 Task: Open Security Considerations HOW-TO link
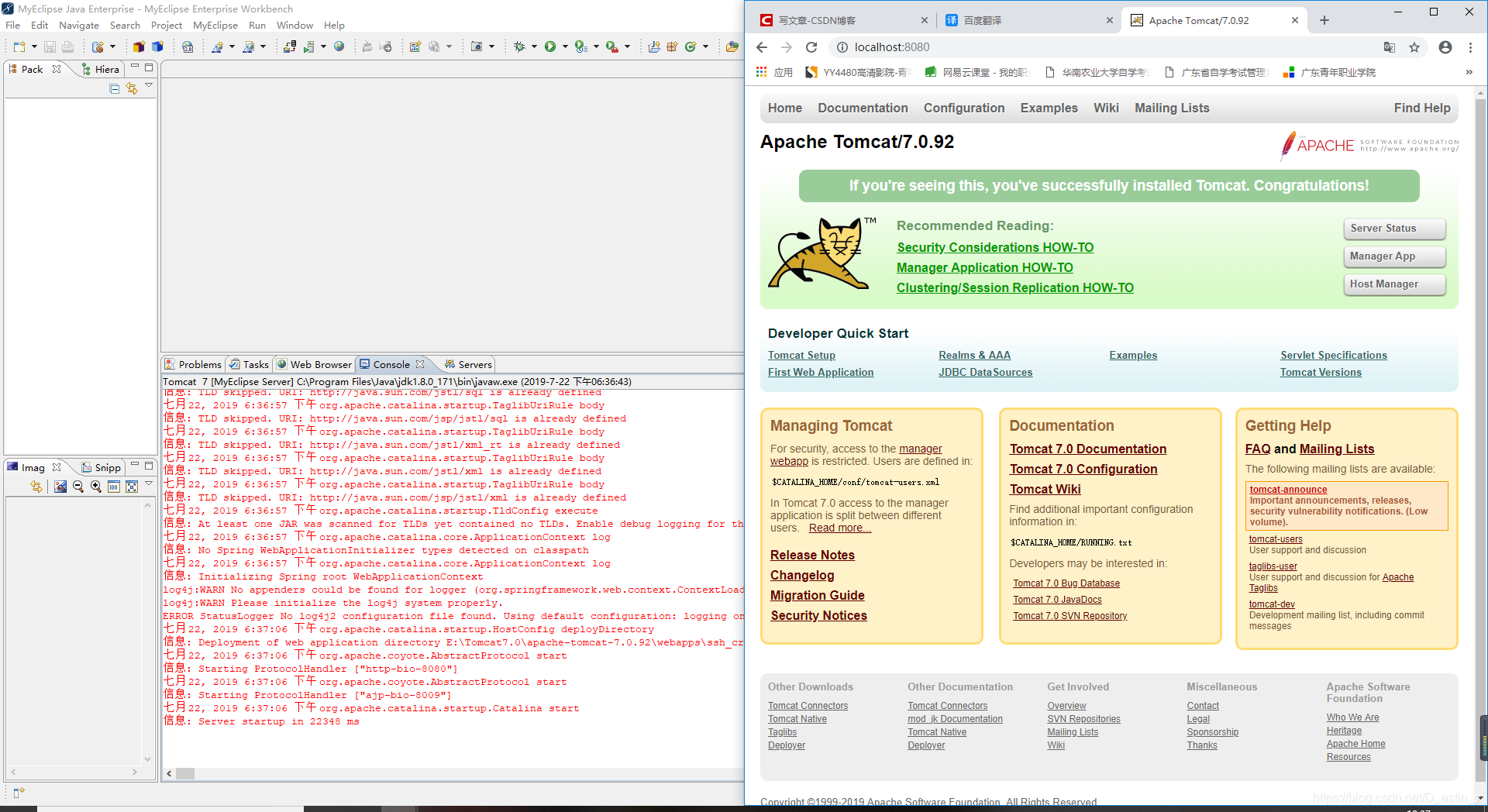pos(995,247)
